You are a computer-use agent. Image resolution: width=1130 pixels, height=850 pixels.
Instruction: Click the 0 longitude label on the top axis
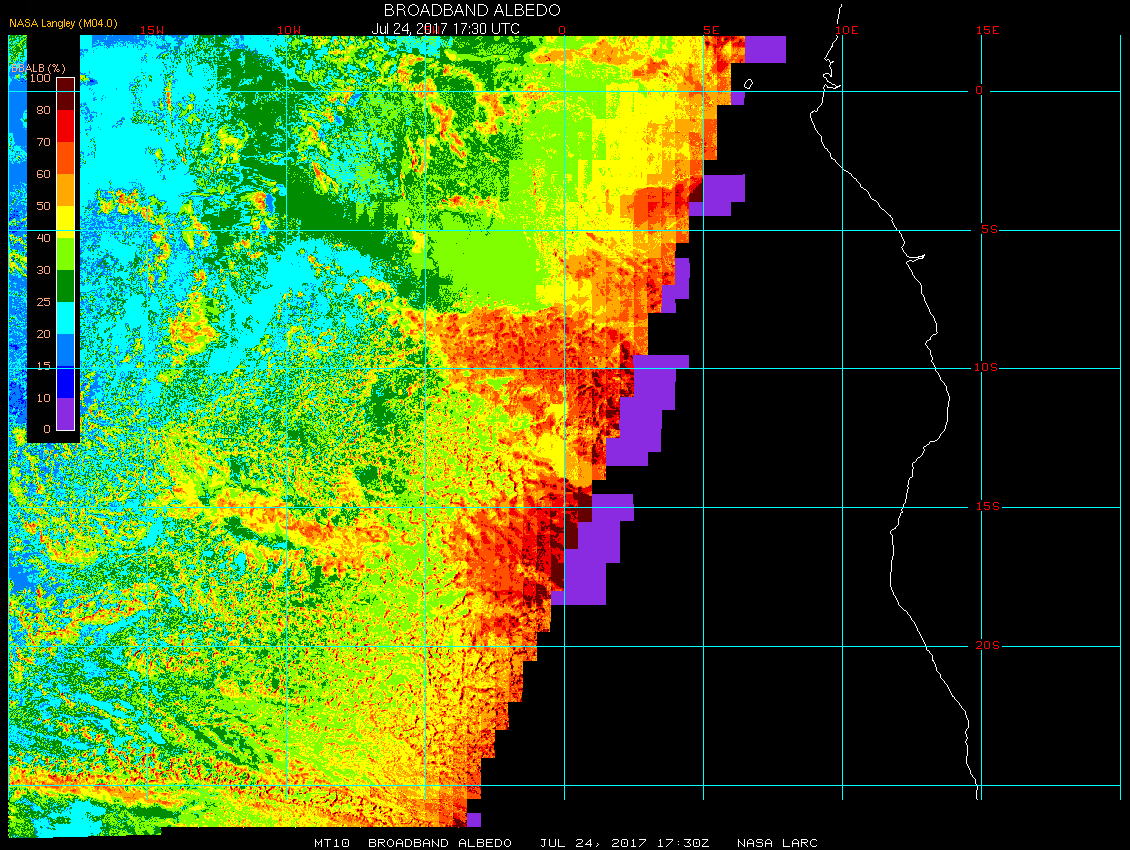(x=562, y=30)
